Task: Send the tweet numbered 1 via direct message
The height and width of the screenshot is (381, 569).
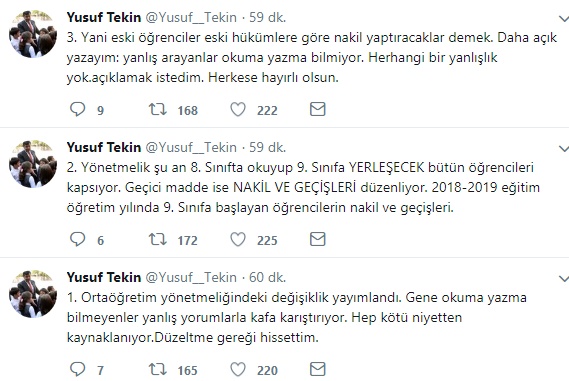Action: [x=318, y=369]
